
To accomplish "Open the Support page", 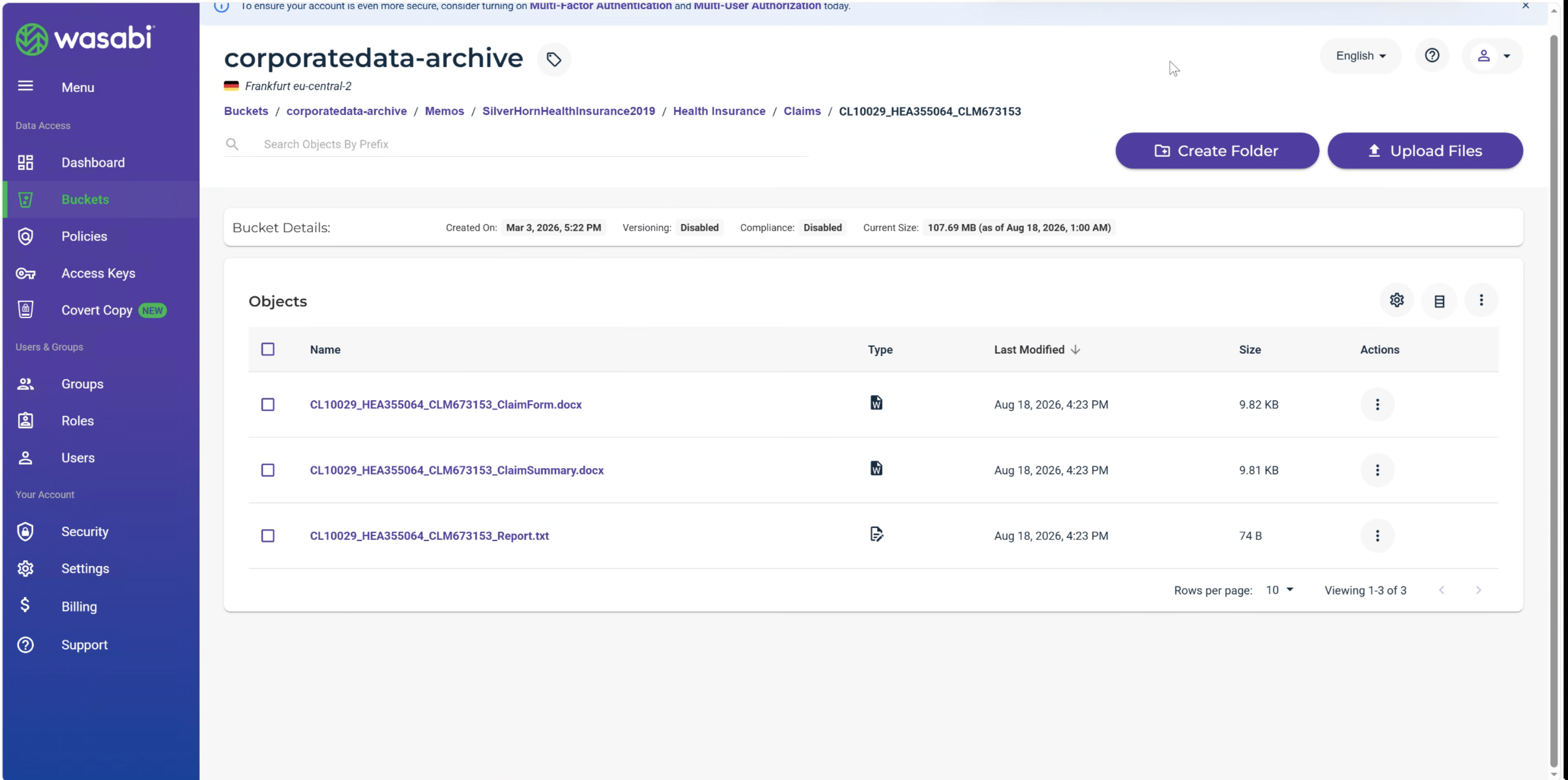I will click(84, 644).
